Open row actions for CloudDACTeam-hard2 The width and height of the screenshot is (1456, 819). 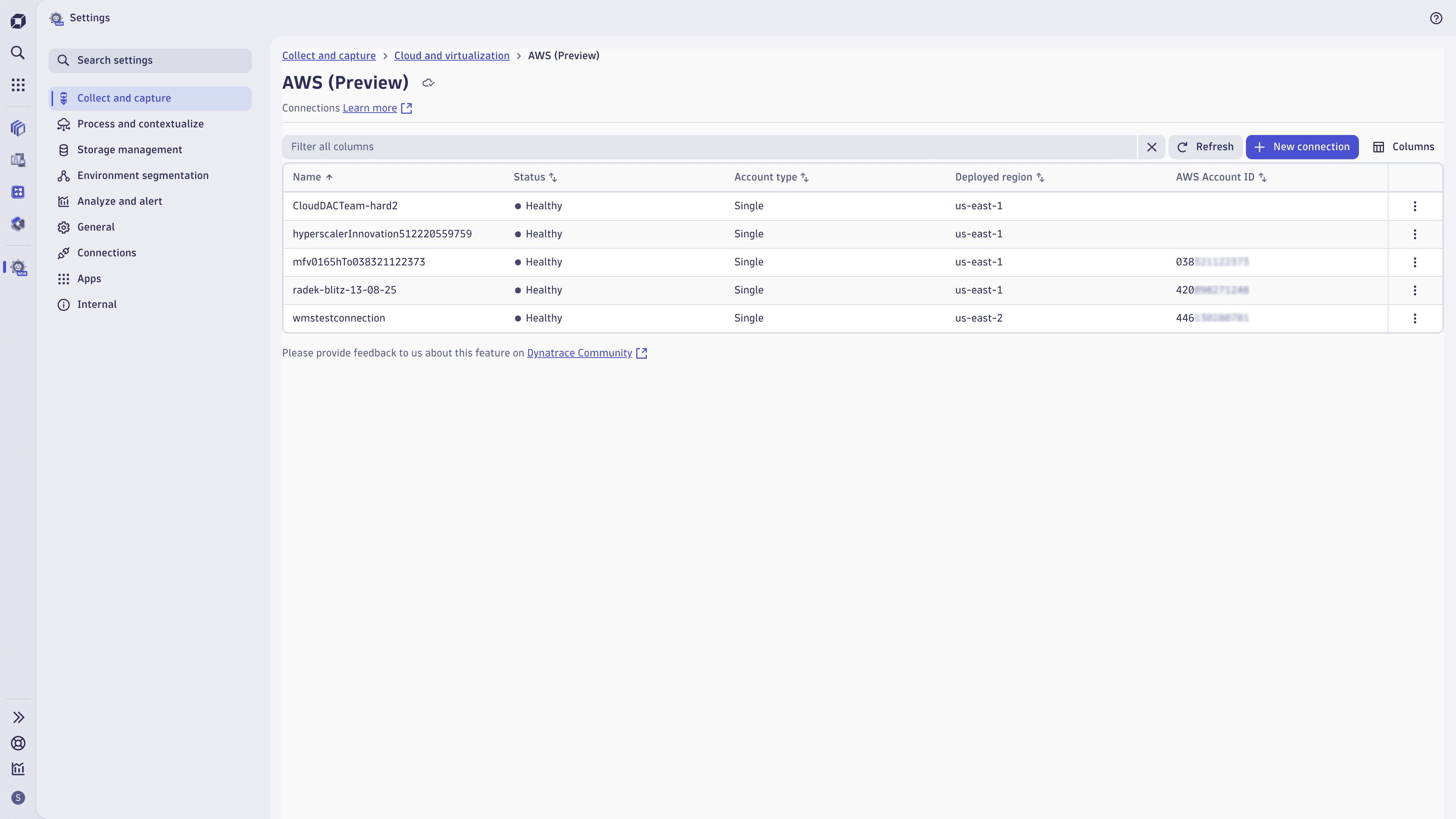(x=1415, y=206)
